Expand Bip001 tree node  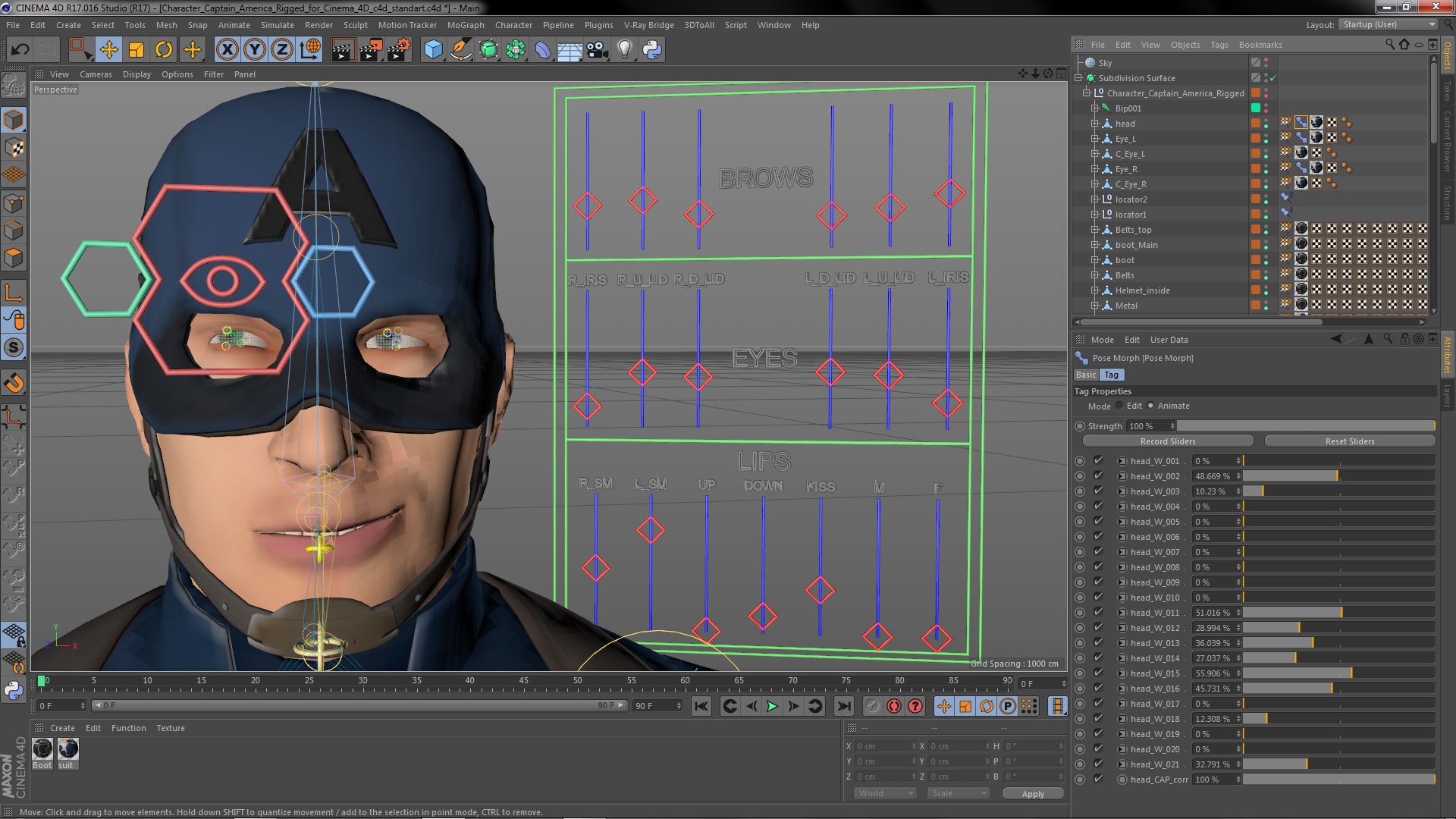[1095, 108]
